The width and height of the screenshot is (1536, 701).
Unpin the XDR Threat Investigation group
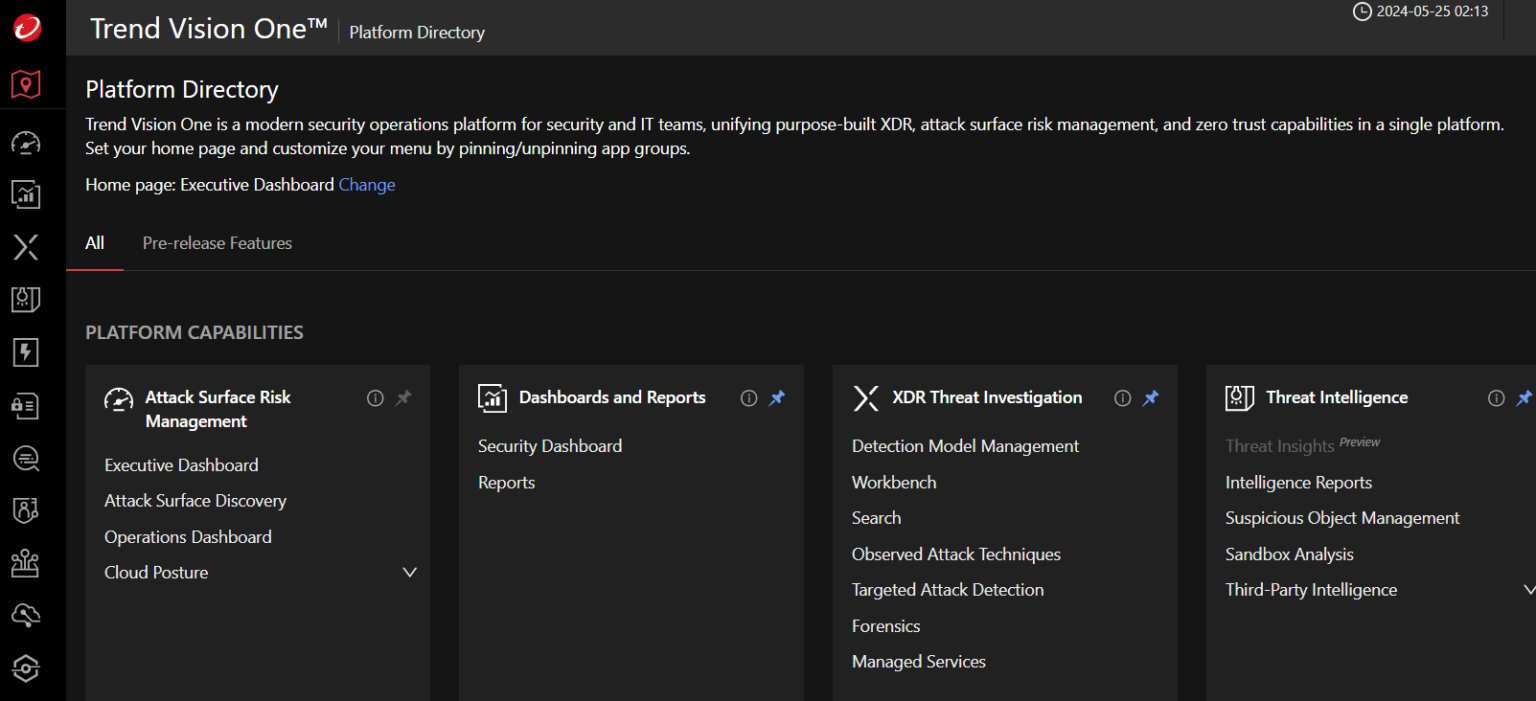point(1151,398)
